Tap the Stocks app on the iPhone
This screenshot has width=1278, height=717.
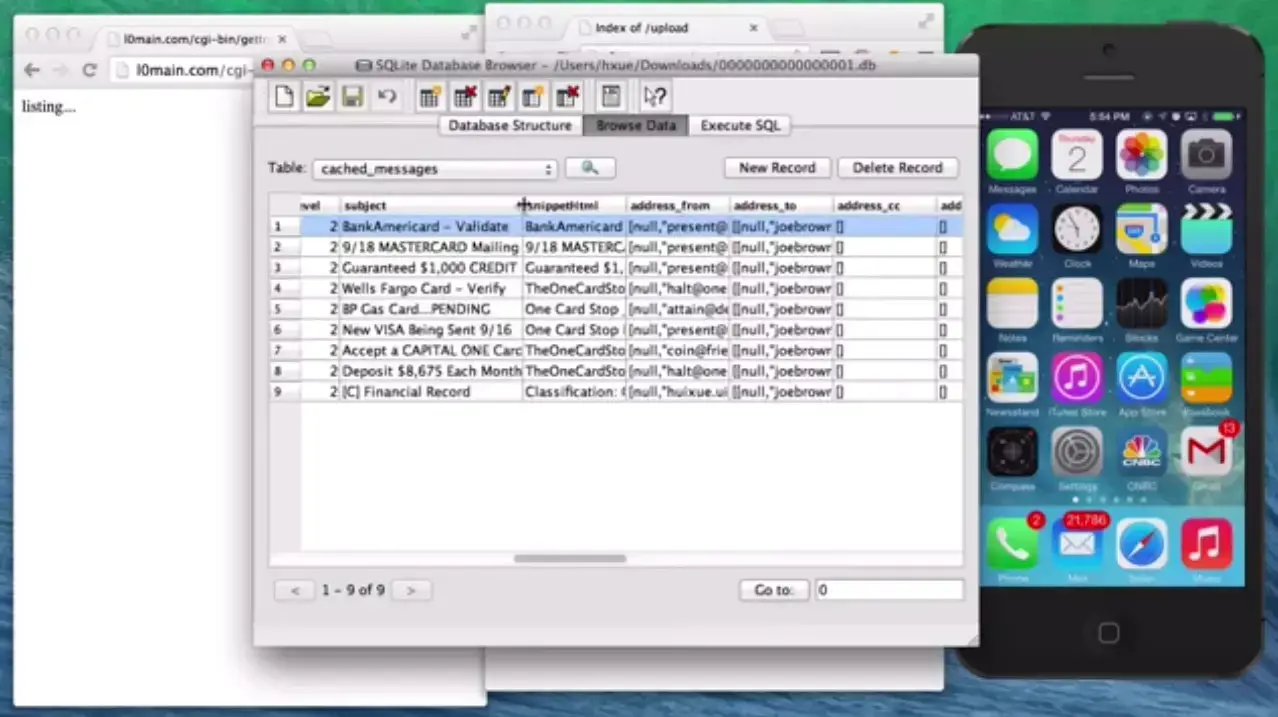click(x=1141, y=304)
